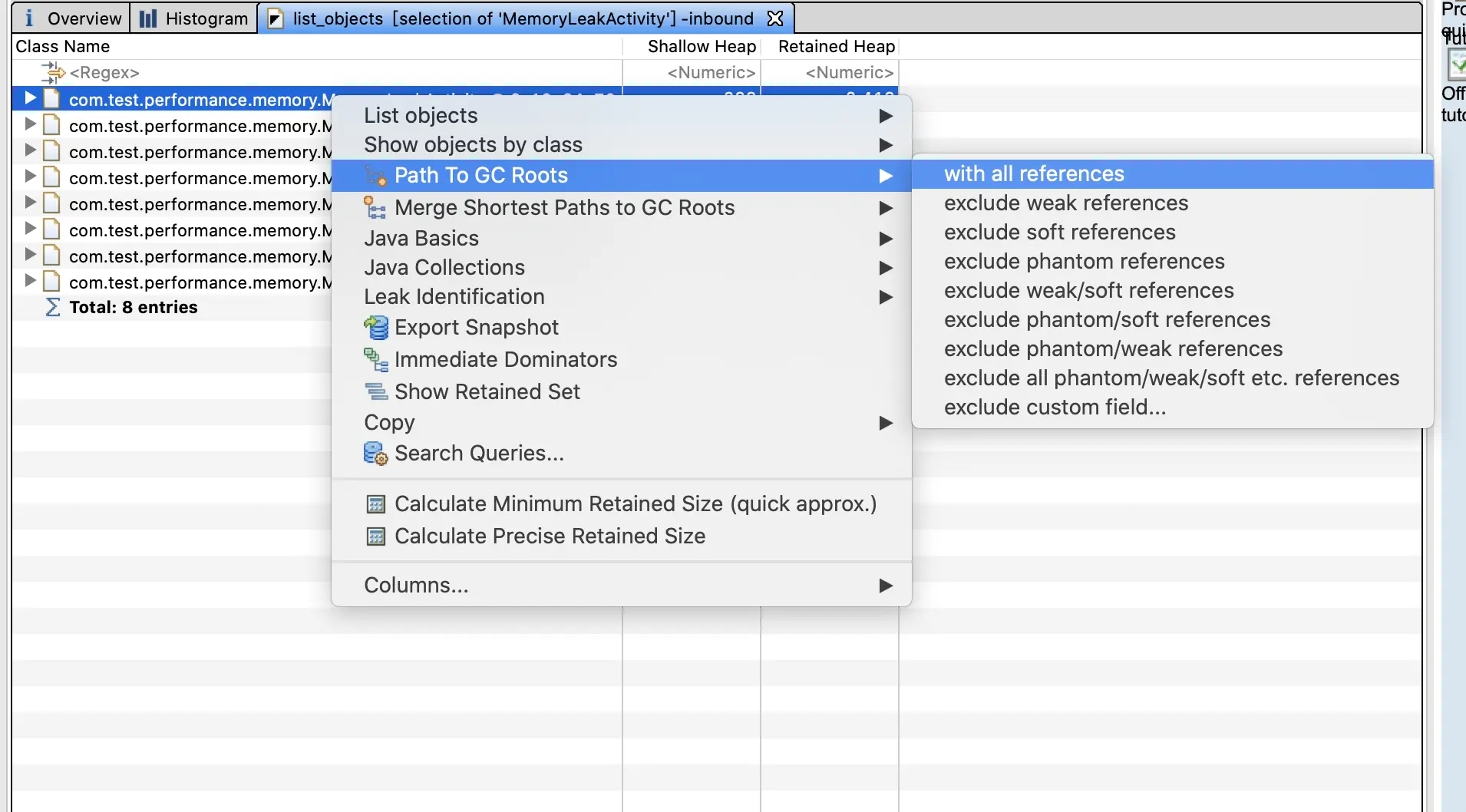
Task: Expand the last com.test.performance.memory row
Action: 30,281
